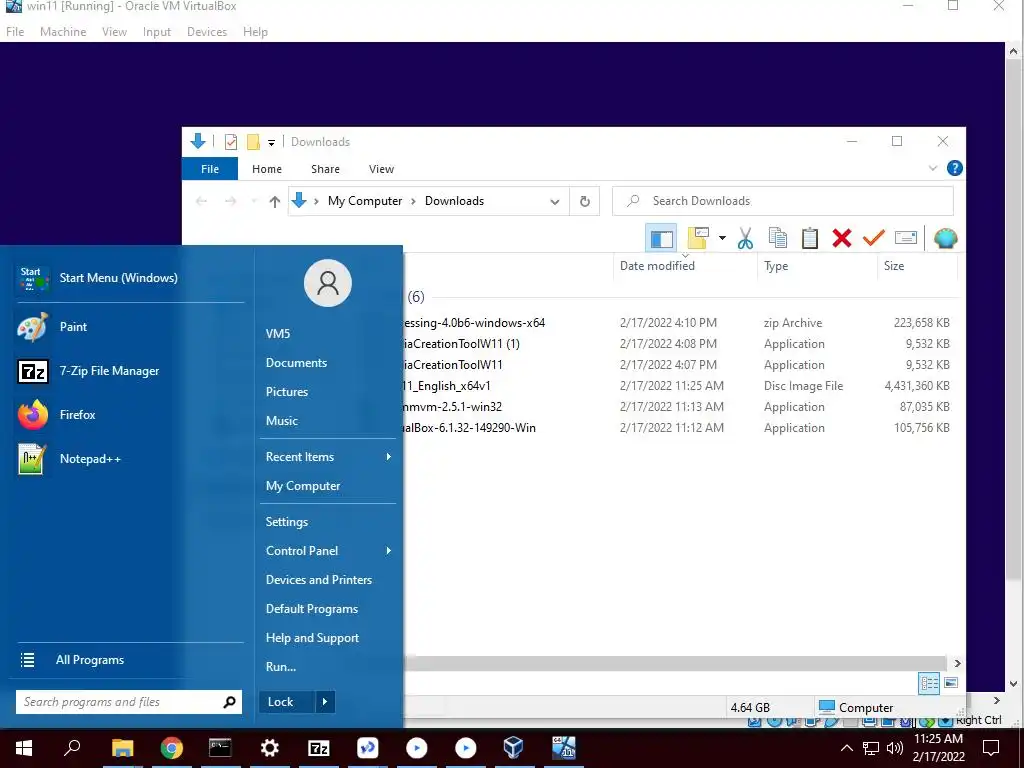The height and width of the screenshot is (768, 1024).
Task: Click the envelope Email icon in toolbar
Action: coord(905,238)
